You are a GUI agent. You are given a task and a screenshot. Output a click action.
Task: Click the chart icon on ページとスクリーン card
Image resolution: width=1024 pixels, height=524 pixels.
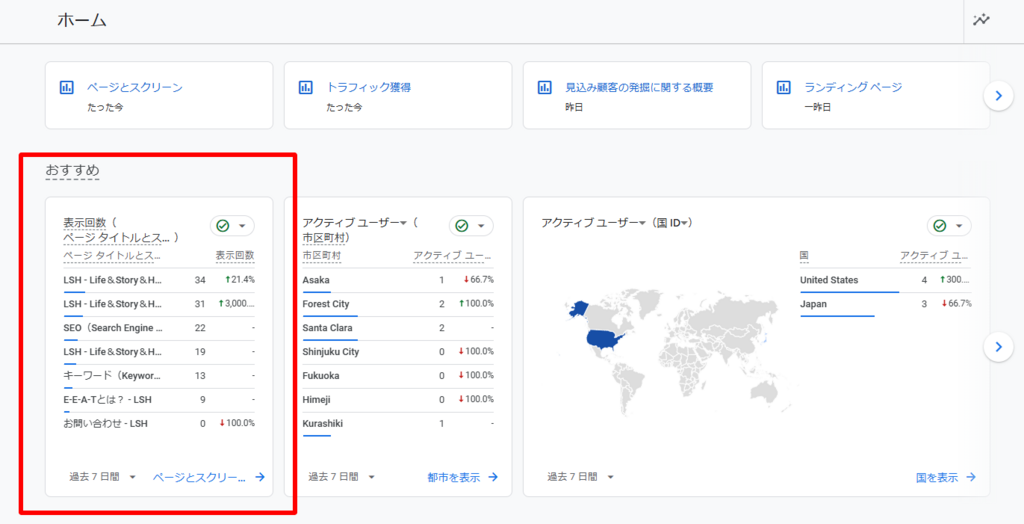click(67, 87)
